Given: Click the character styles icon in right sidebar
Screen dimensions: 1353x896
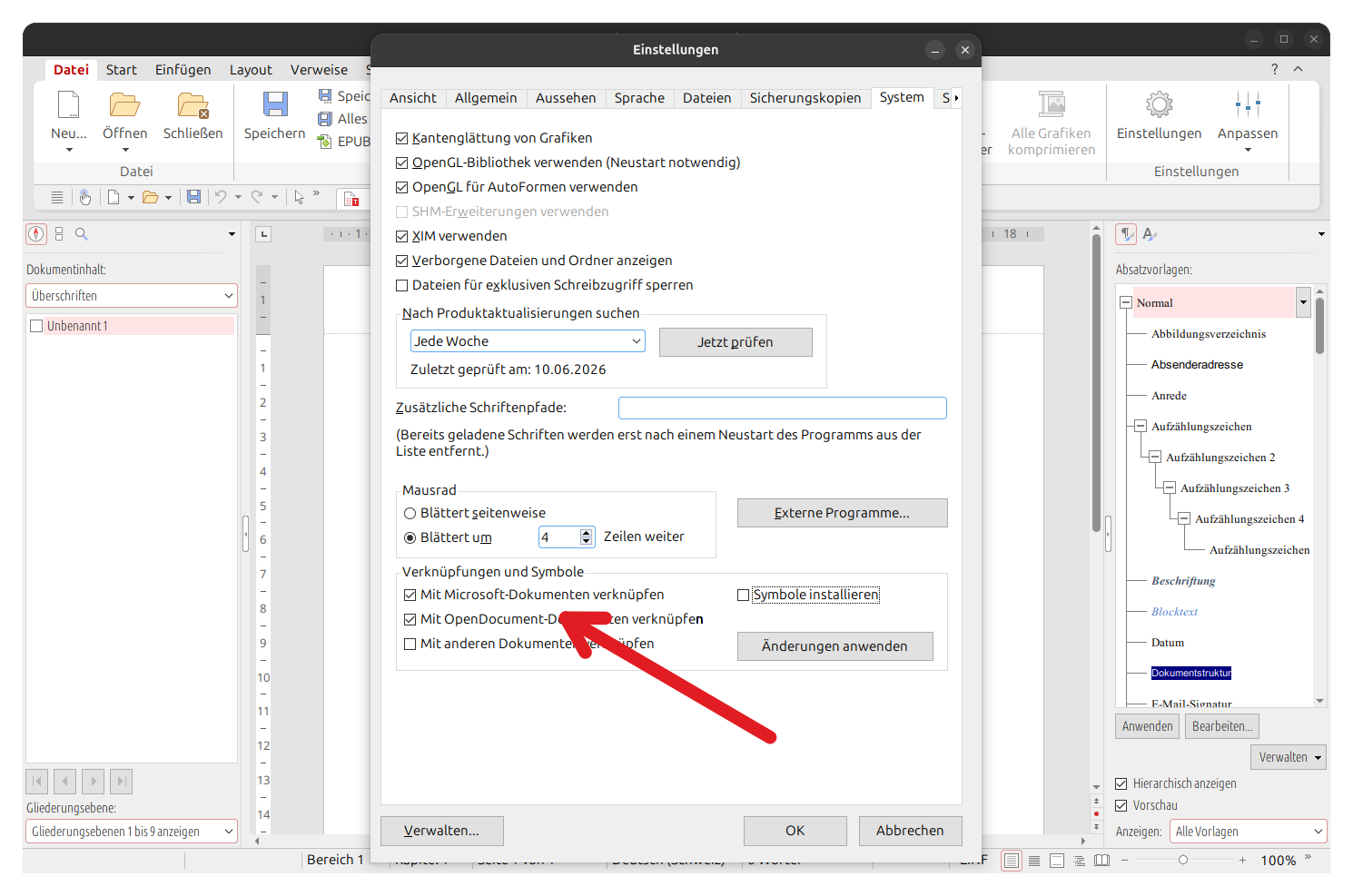Looking at the screenshot, I should pyautogui.click(x=1150, y=234).
